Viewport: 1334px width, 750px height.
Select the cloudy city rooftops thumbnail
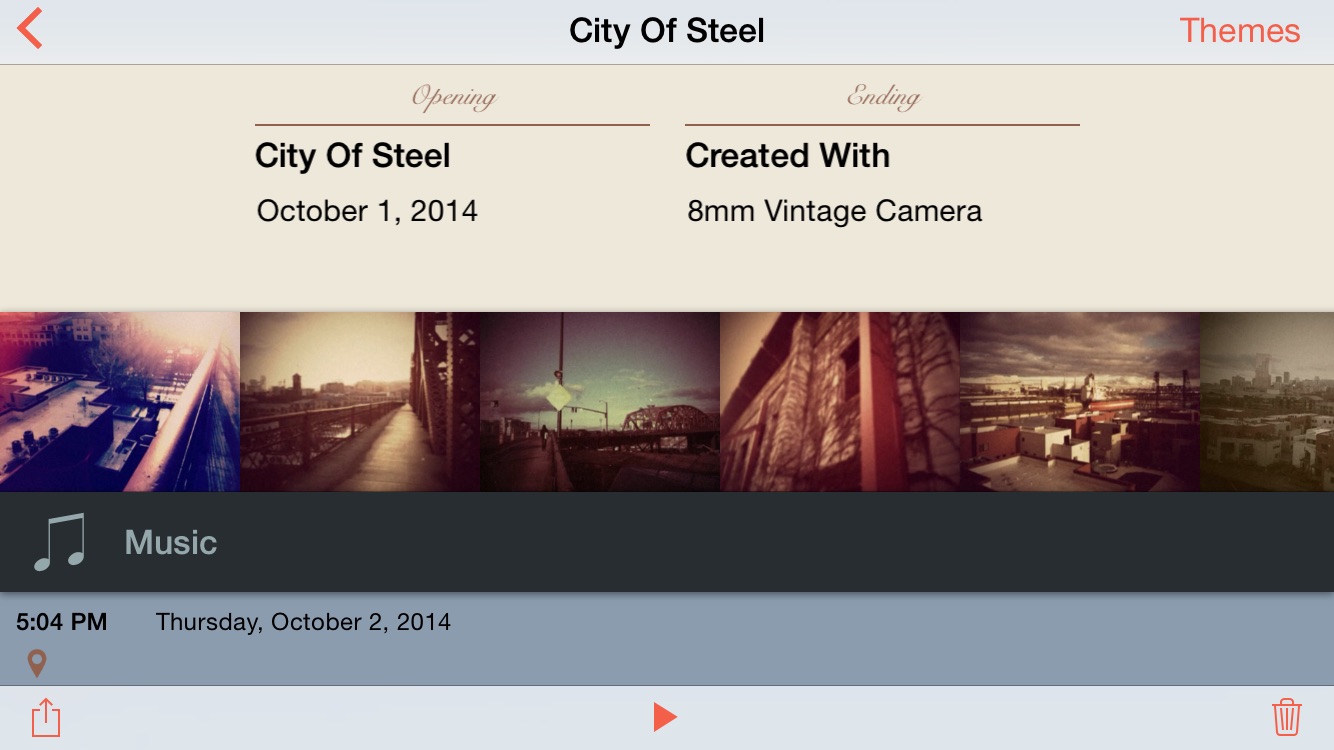[1080, 402]
